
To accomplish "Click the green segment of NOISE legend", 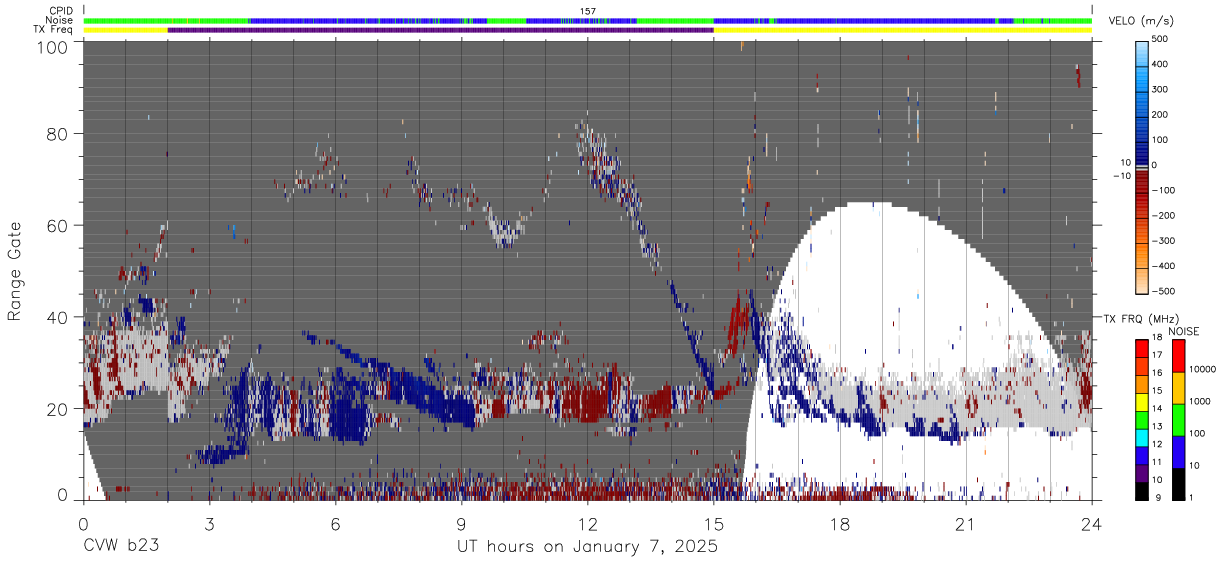I will (1177, 419).
